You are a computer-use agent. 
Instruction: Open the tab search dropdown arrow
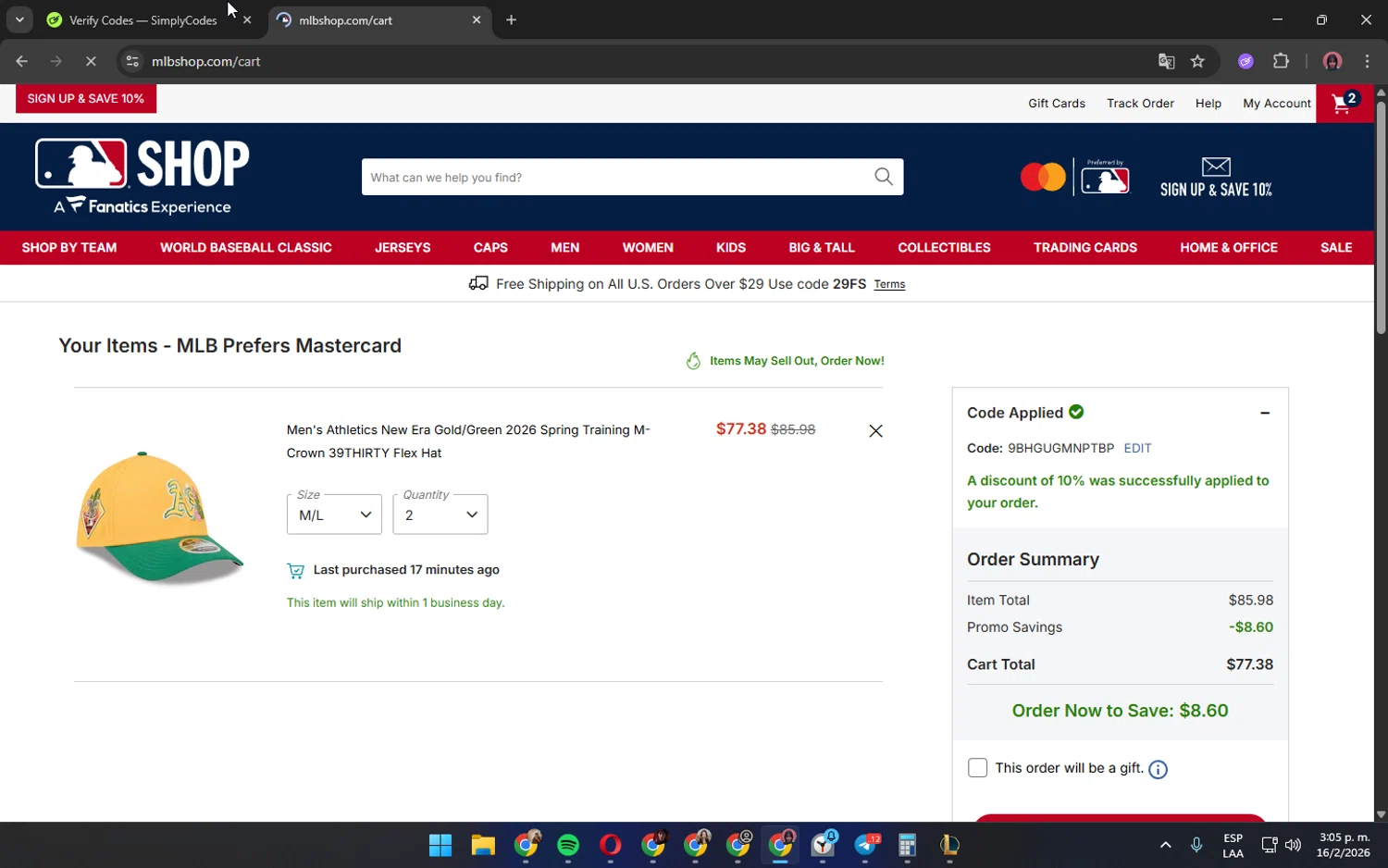(19, 19)
